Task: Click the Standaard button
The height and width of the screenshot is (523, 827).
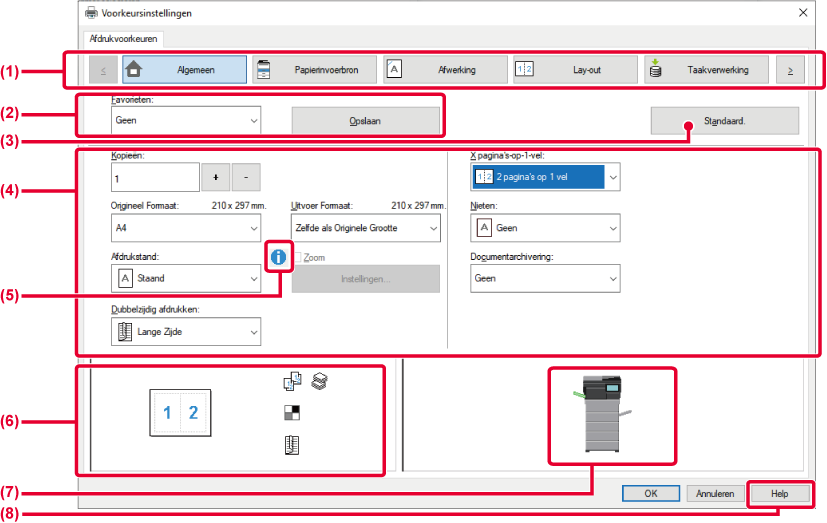Action: pos(725,121)
